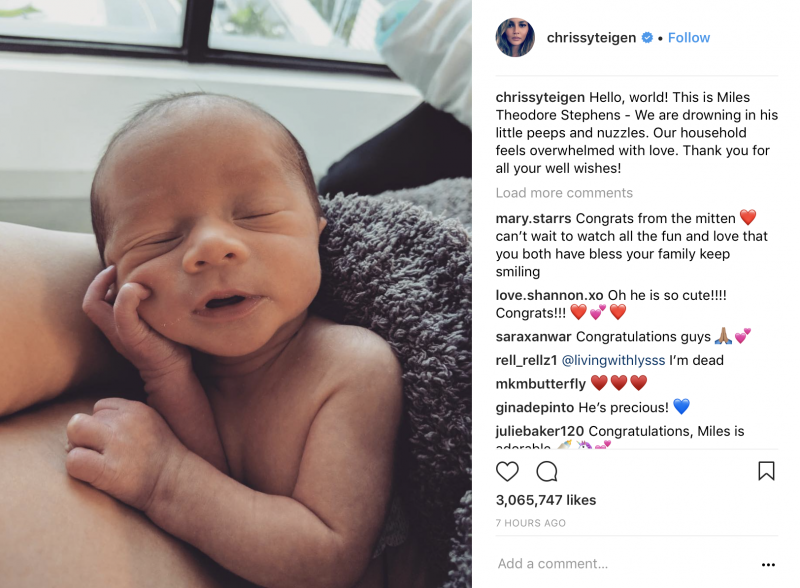Click the baby photo in the post
Image resolution: width=800 pixels, height=588 pixels.
point(236,294)
